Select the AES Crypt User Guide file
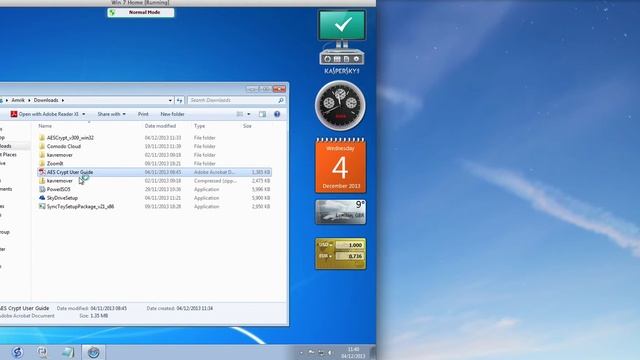This screenshot has height=360, width=640. (x=154, y=172)
